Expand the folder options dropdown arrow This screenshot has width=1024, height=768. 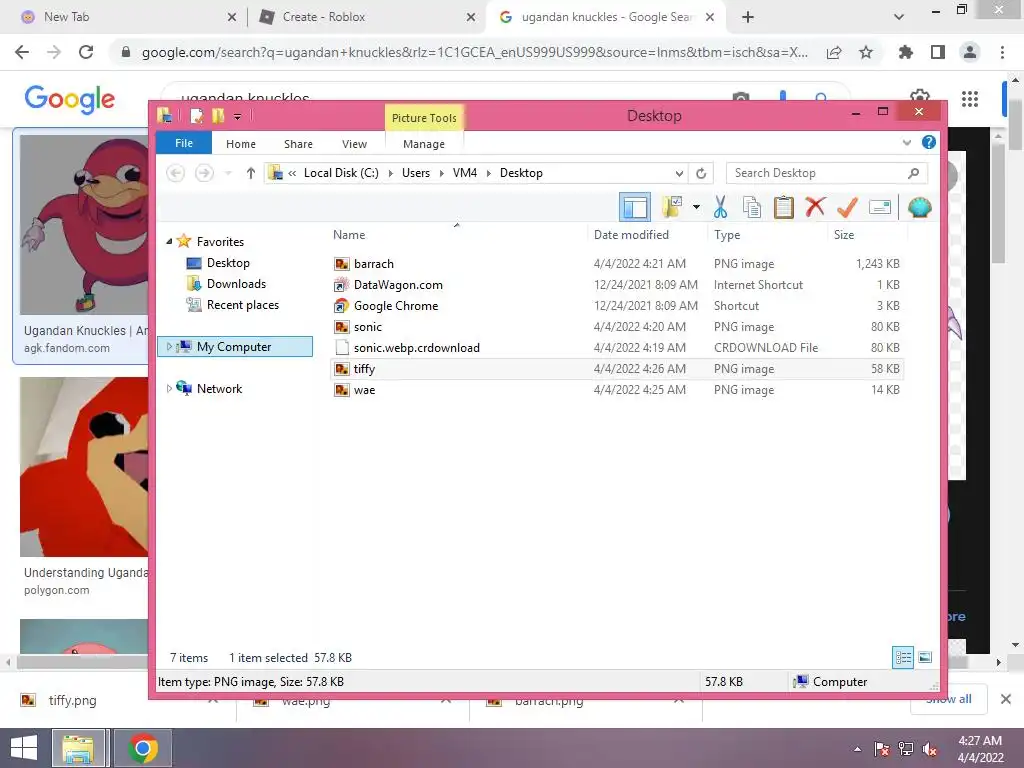[696, 208]
